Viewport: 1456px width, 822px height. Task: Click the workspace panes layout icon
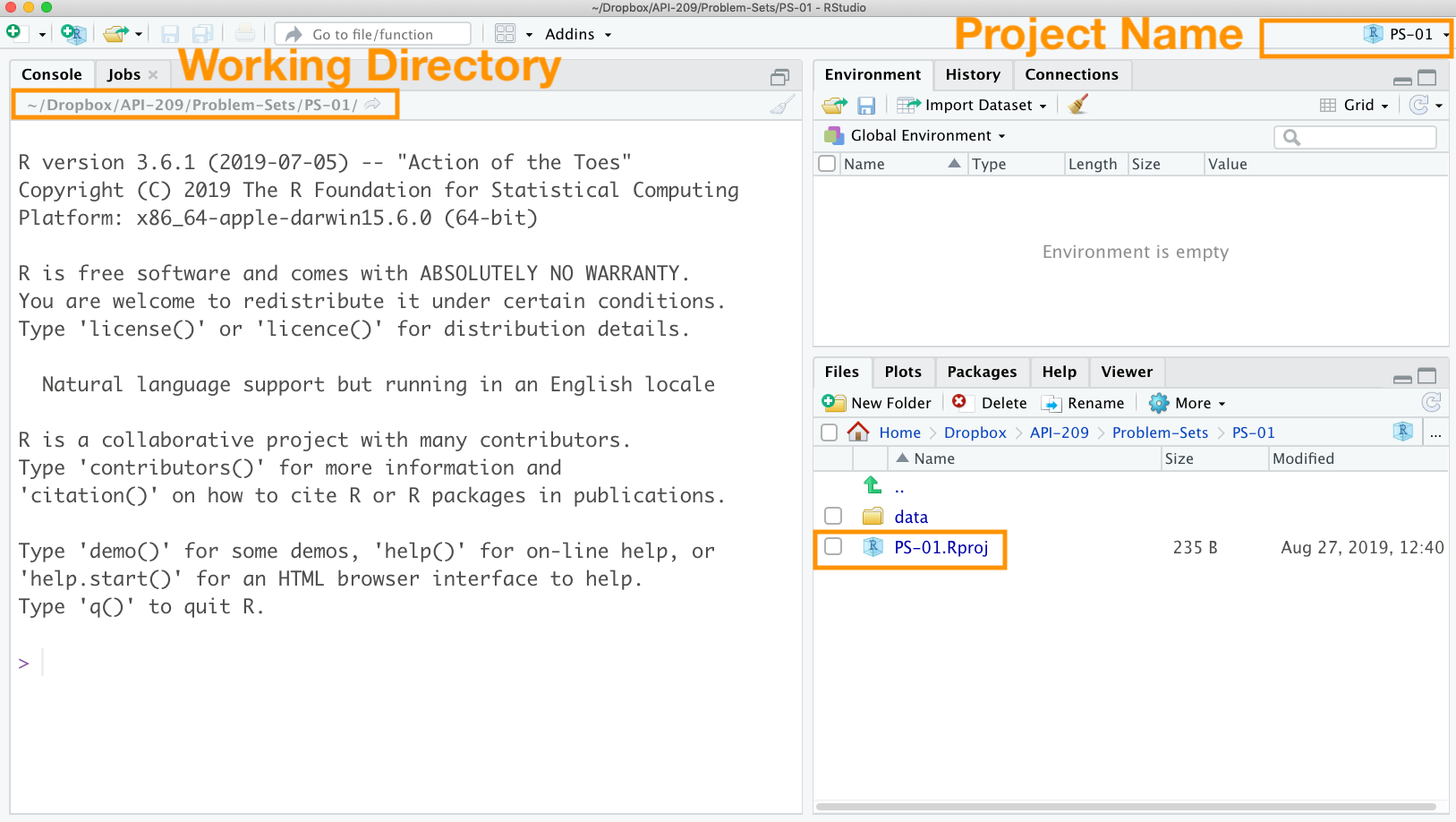pyautogui.click(x=506, y=34)
